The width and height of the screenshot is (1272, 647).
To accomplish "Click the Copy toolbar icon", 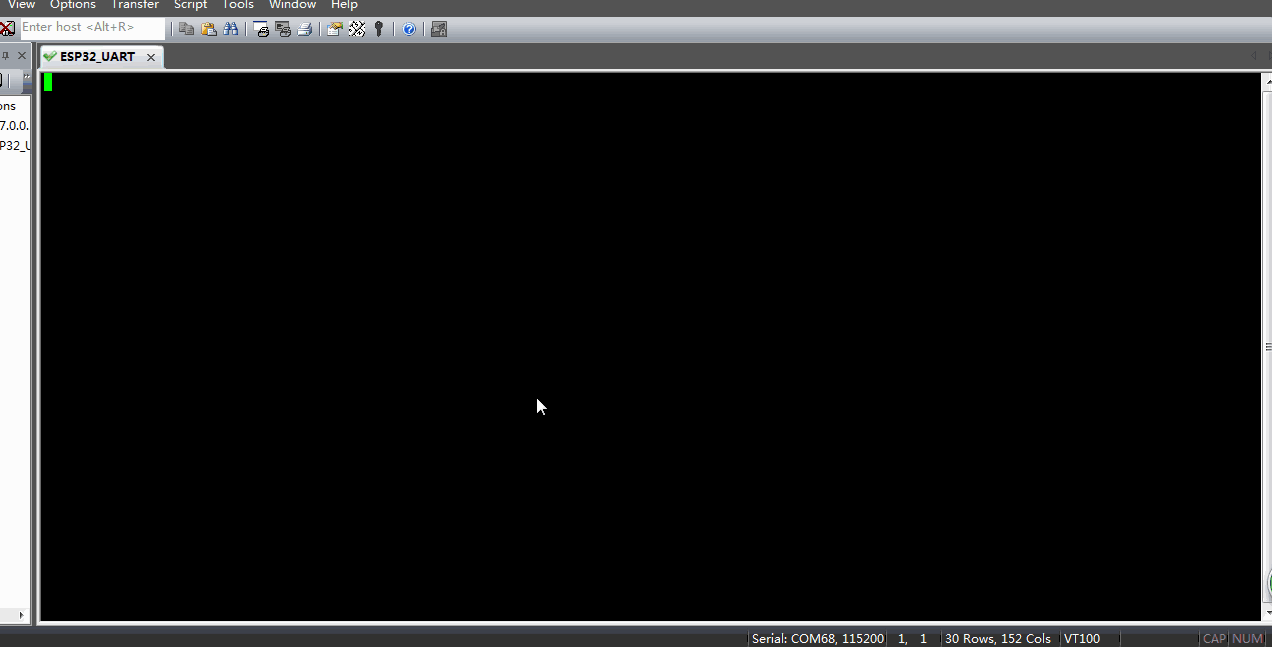I will coord(187,29).
